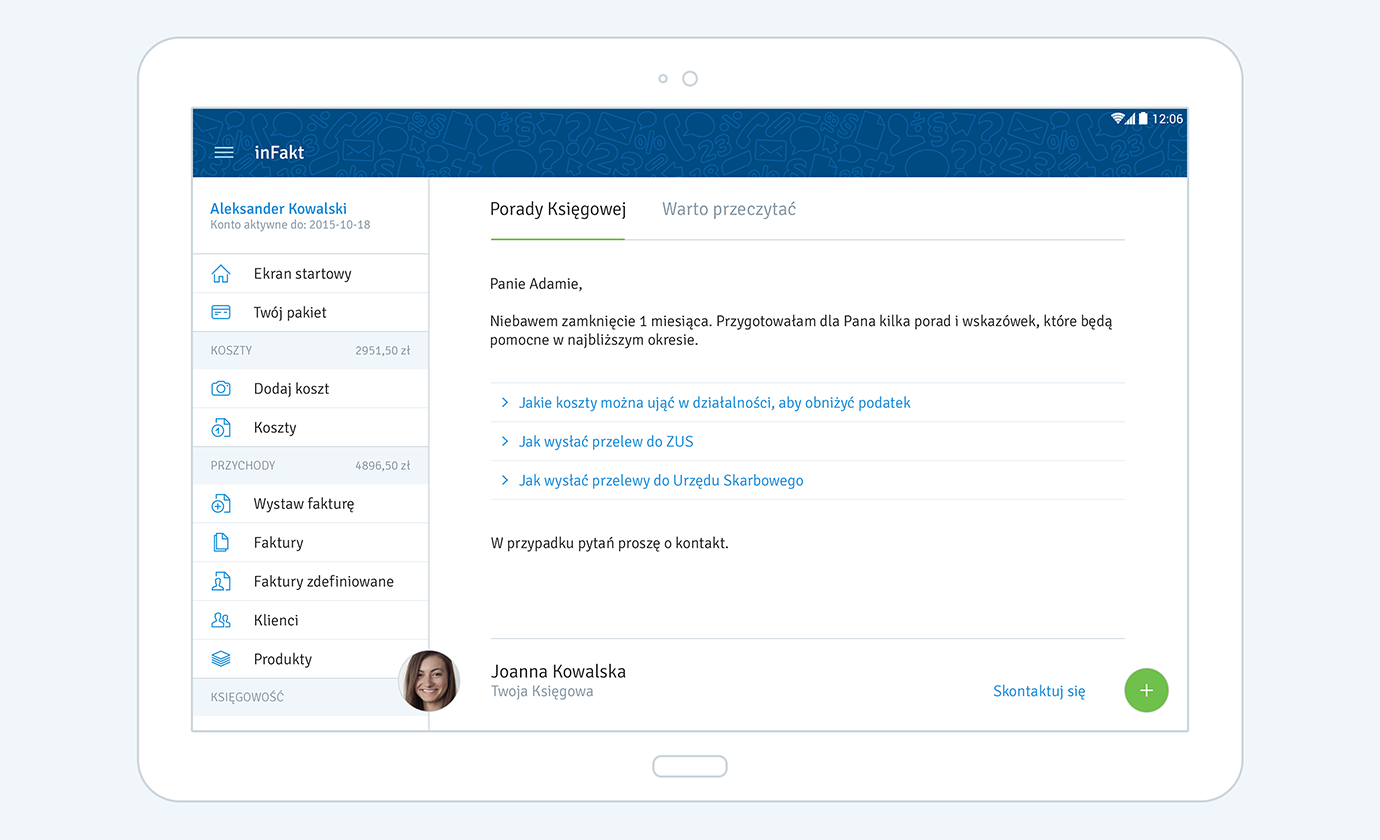Select Wystaw fakturę menu entry
The image size is (1380, 840).
click(310, 504)
